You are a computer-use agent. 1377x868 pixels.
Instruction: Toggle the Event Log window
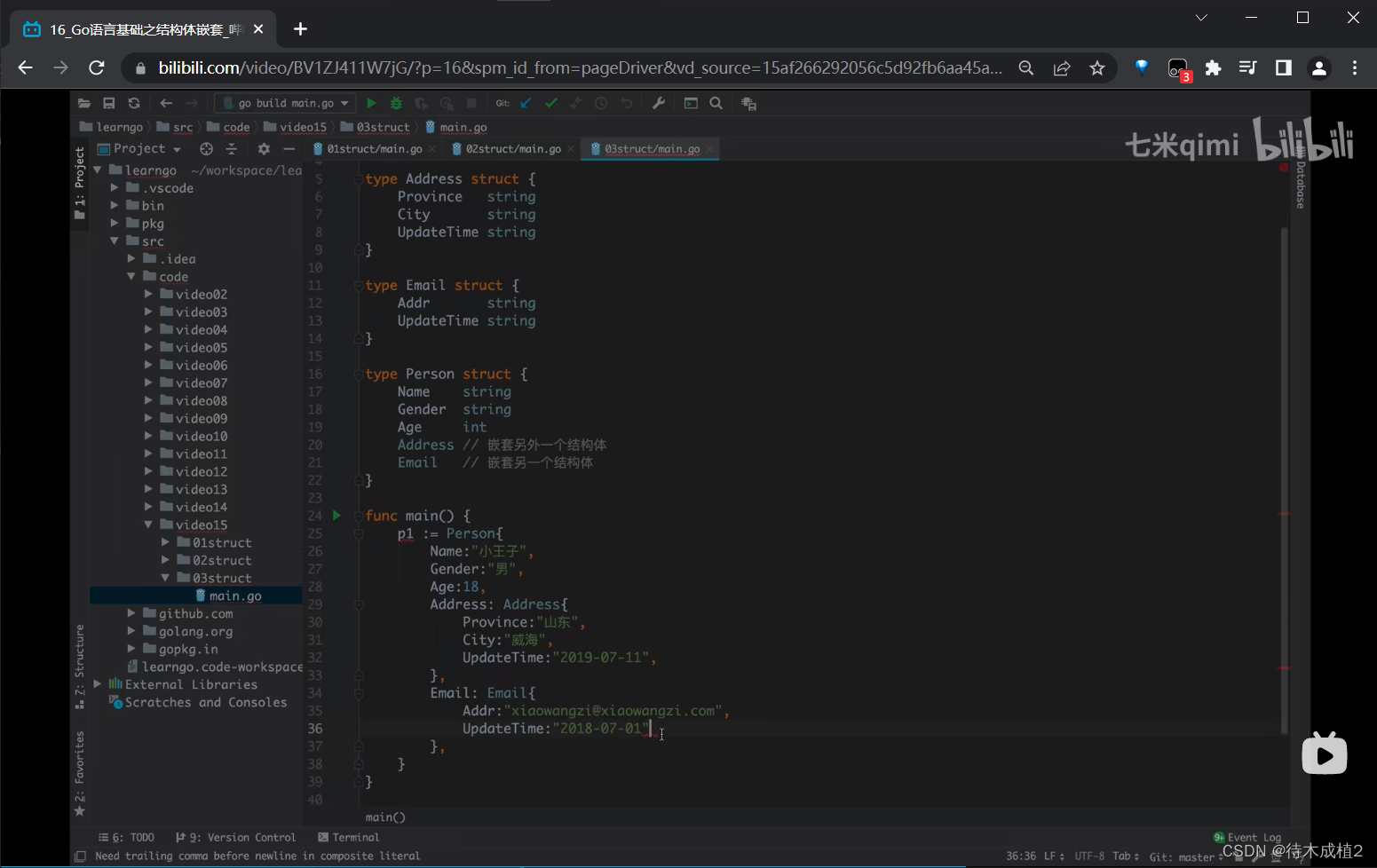[1247, 838]
